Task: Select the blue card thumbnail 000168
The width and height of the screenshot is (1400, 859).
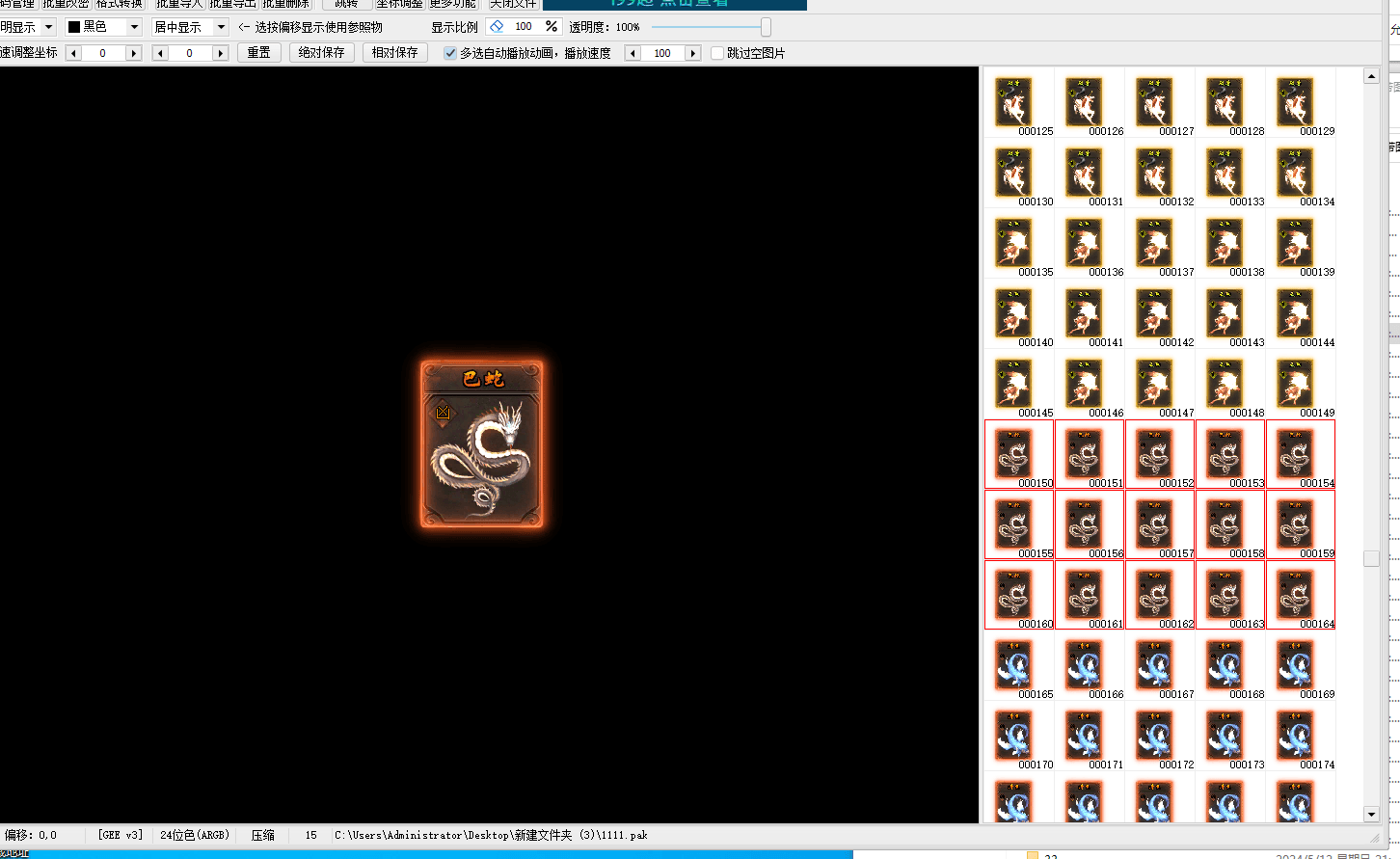Action: [x=1230, y=665]
